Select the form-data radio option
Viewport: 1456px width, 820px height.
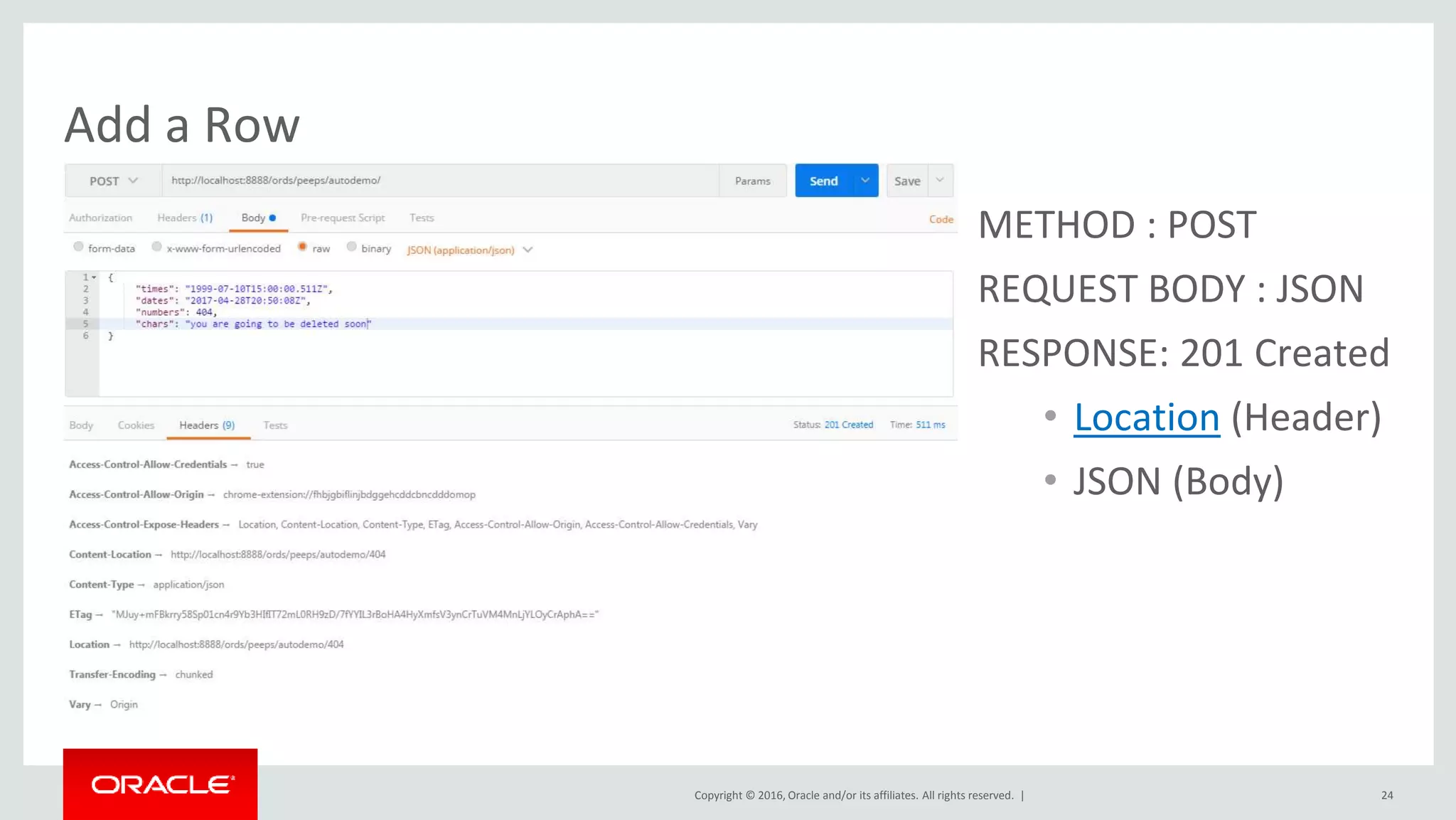coord(79,247)
